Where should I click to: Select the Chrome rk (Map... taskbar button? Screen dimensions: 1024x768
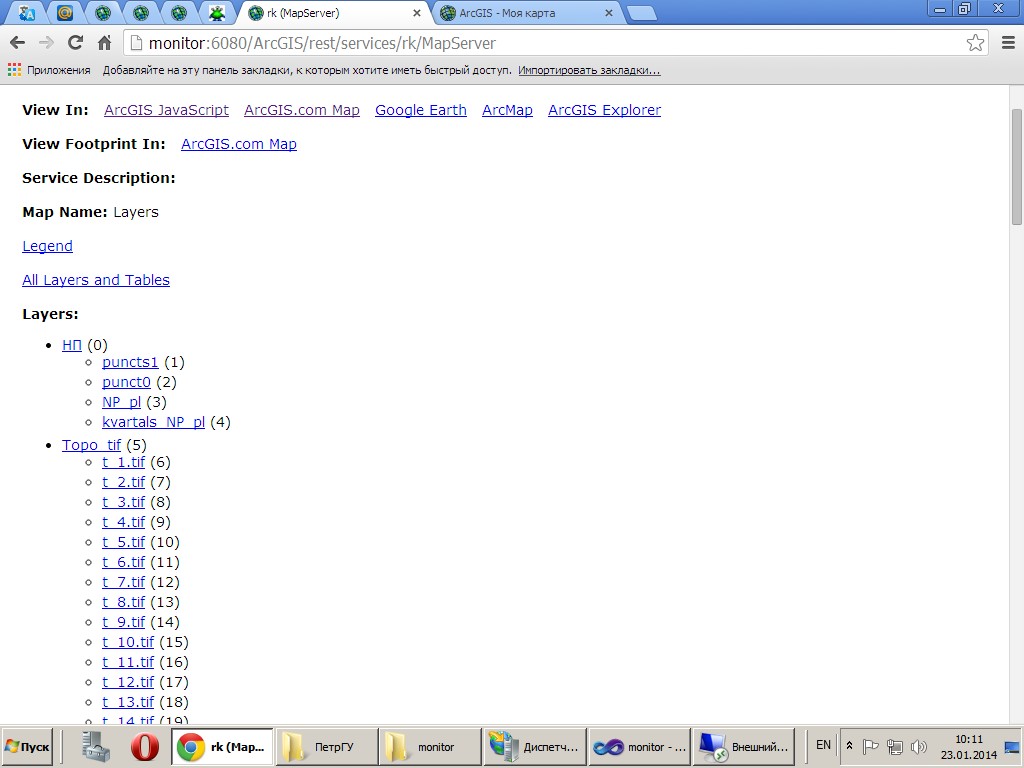(222, 747)
